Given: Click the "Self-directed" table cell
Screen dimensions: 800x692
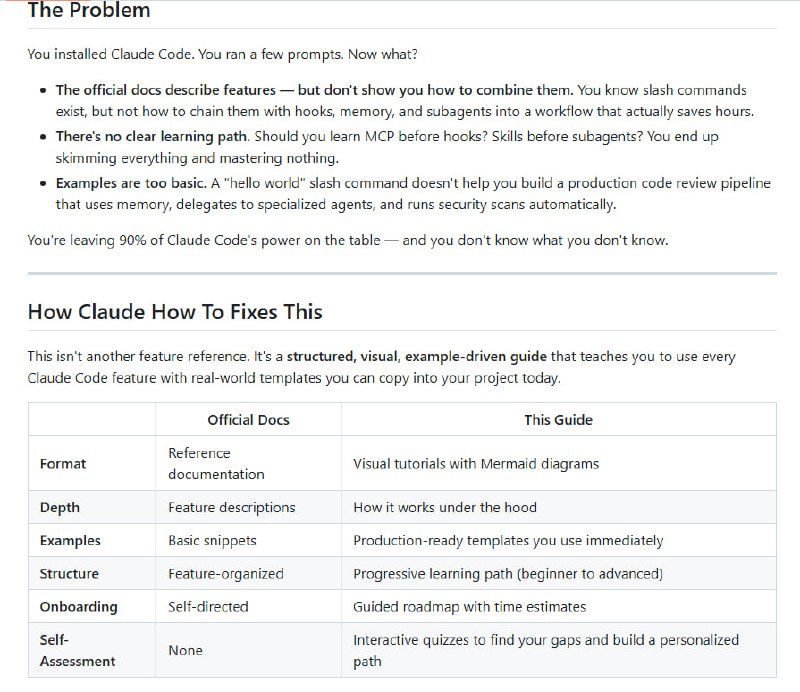Looking at the screenshot, I should [x=208, y=607].
